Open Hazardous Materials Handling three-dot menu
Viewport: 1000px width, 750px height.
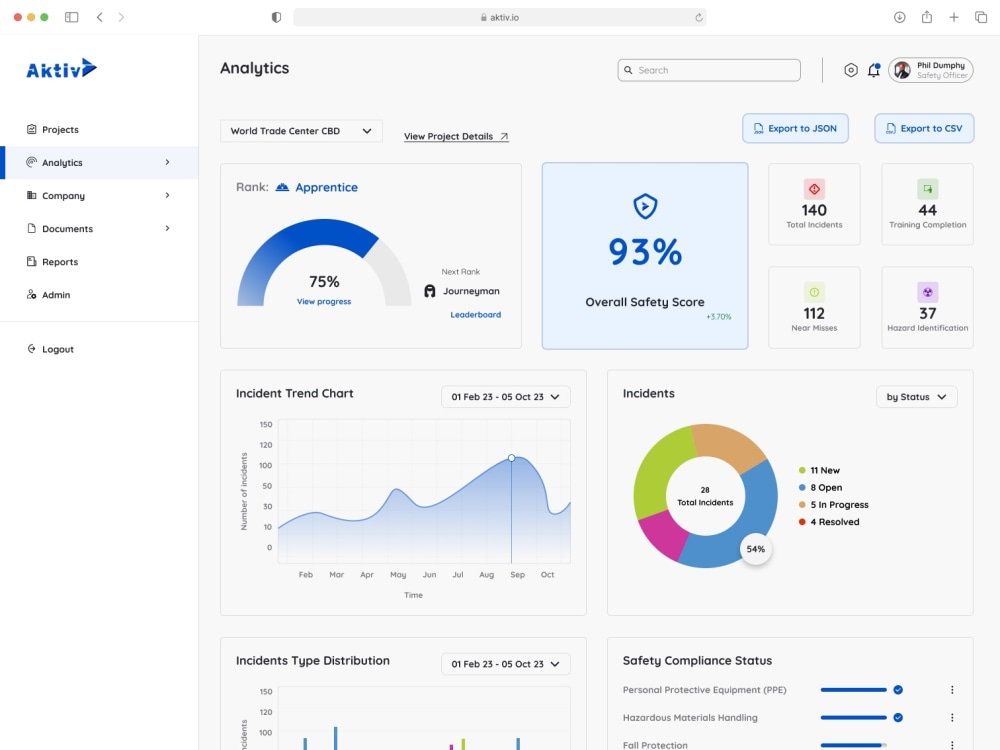pos(952,717)
